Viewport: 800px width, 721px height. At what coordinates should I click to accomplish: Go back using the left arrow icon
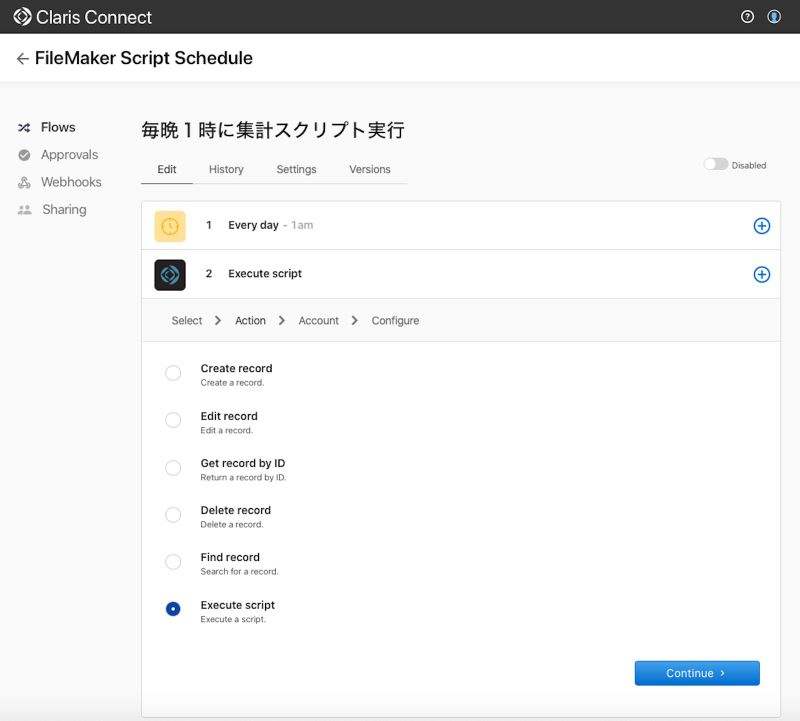click(x=22, y=59)
